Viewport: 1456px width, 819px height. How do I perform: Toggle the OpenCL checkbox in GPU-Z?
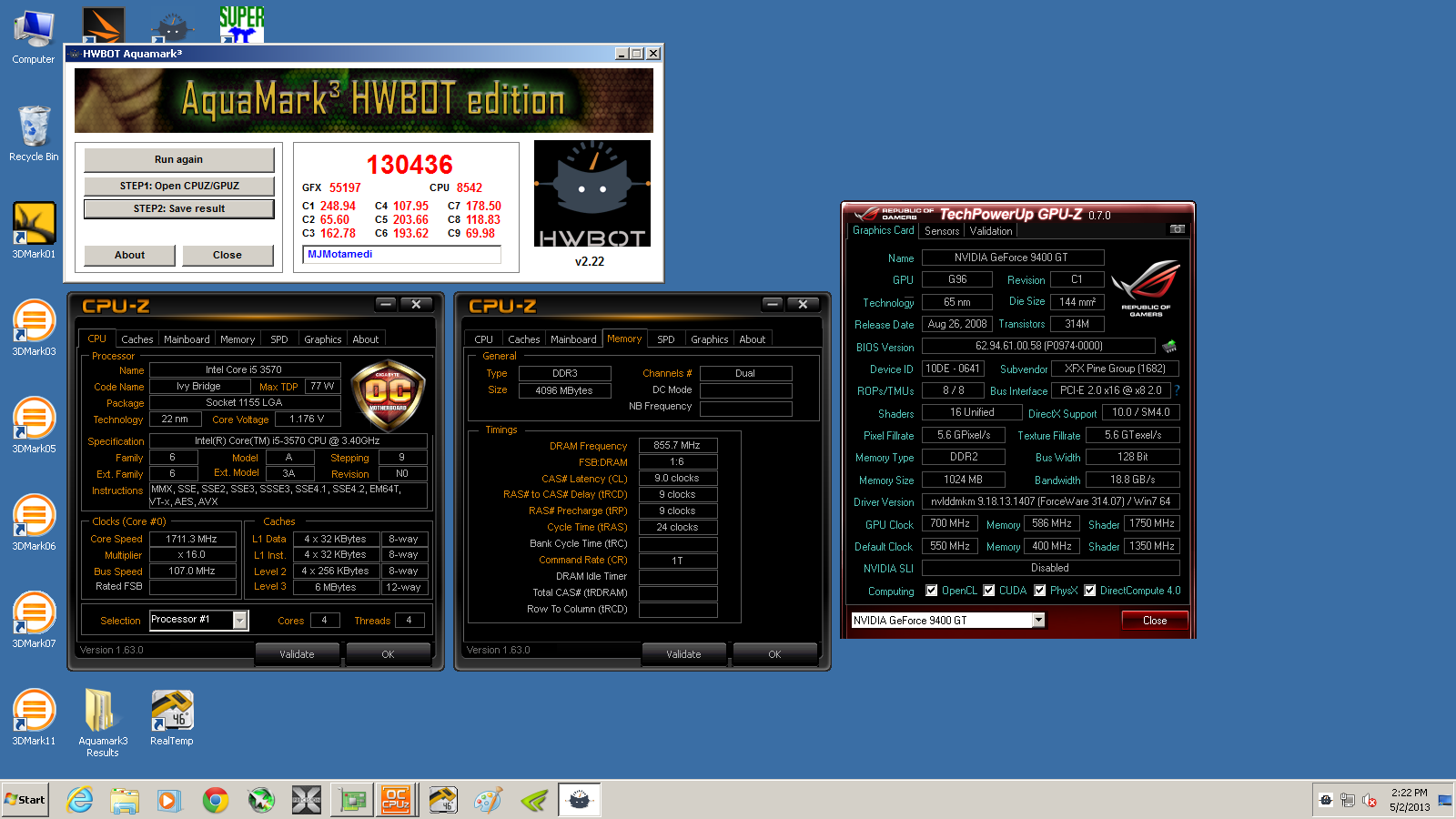(x=931, y=591)
